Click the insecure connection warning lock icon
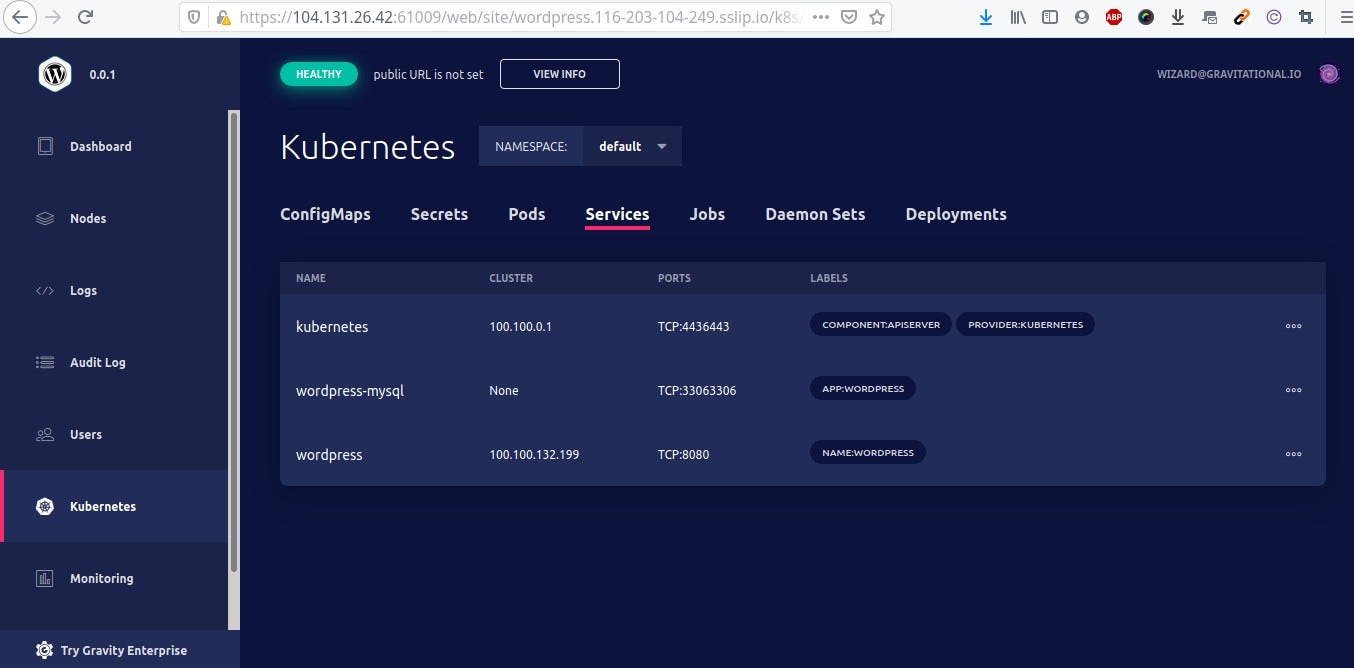 pyautogui.click(x=223, y=17)
